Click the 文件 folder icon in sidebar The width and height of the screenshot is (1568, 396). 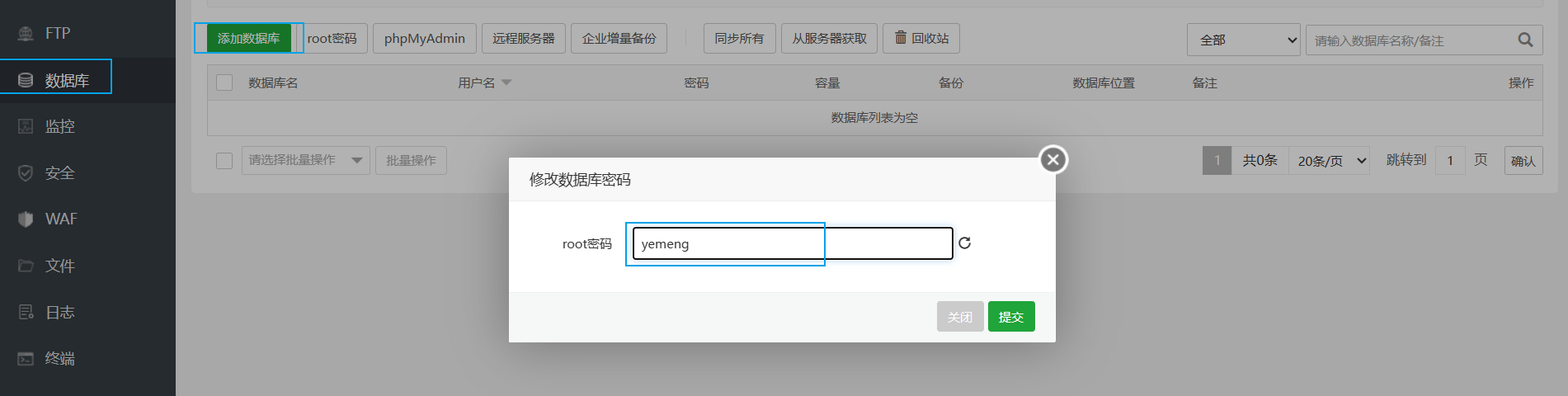coord(26,266)
